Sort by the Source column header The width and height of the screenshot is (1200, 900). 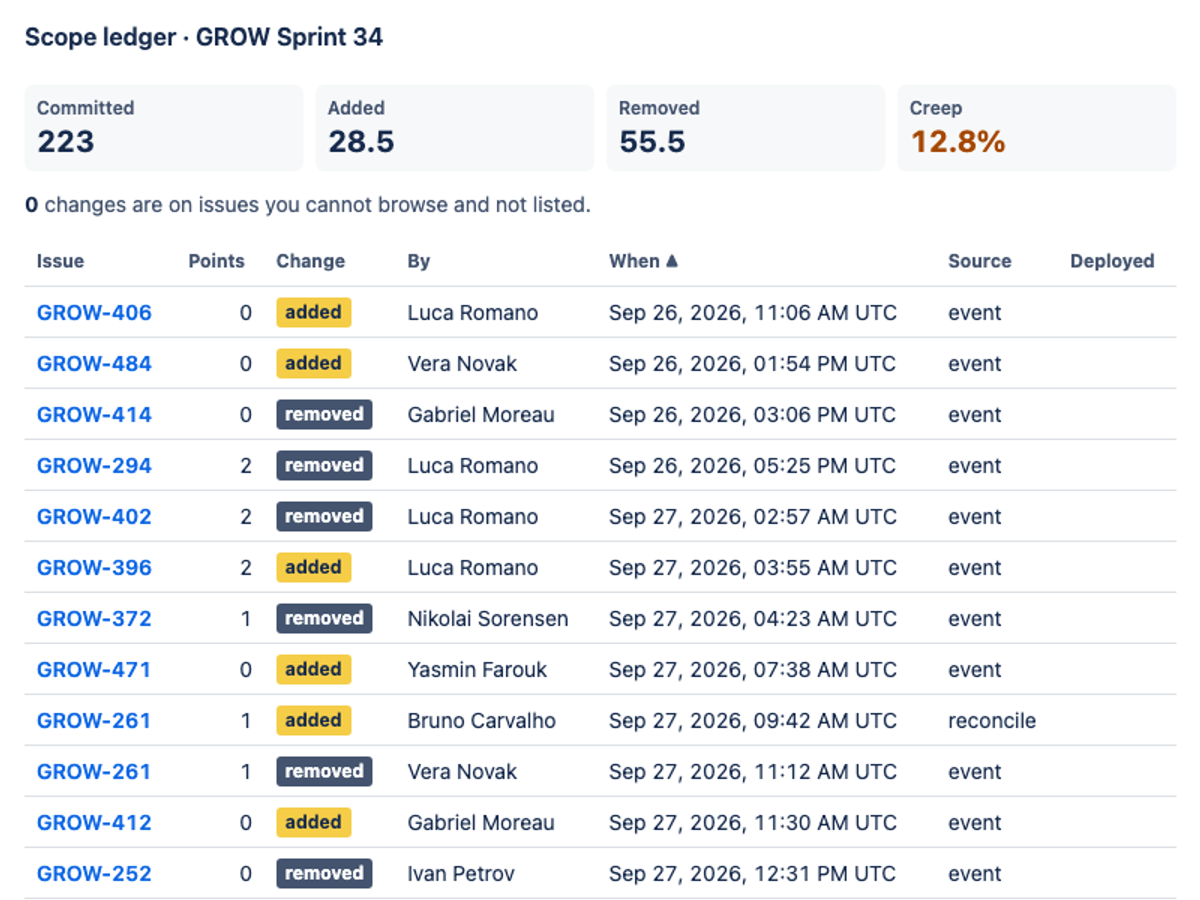click(980, 261)
